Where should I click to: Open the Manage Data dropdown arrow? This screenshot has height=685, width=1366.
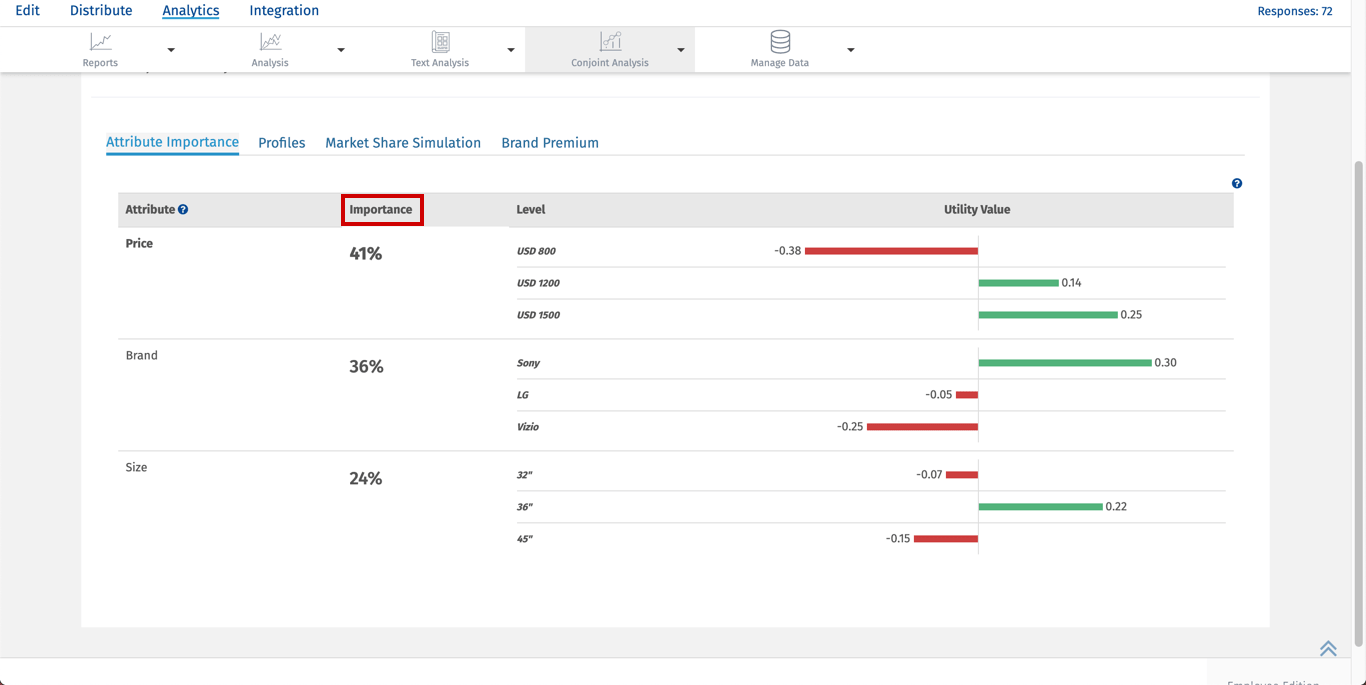point(851,50)
